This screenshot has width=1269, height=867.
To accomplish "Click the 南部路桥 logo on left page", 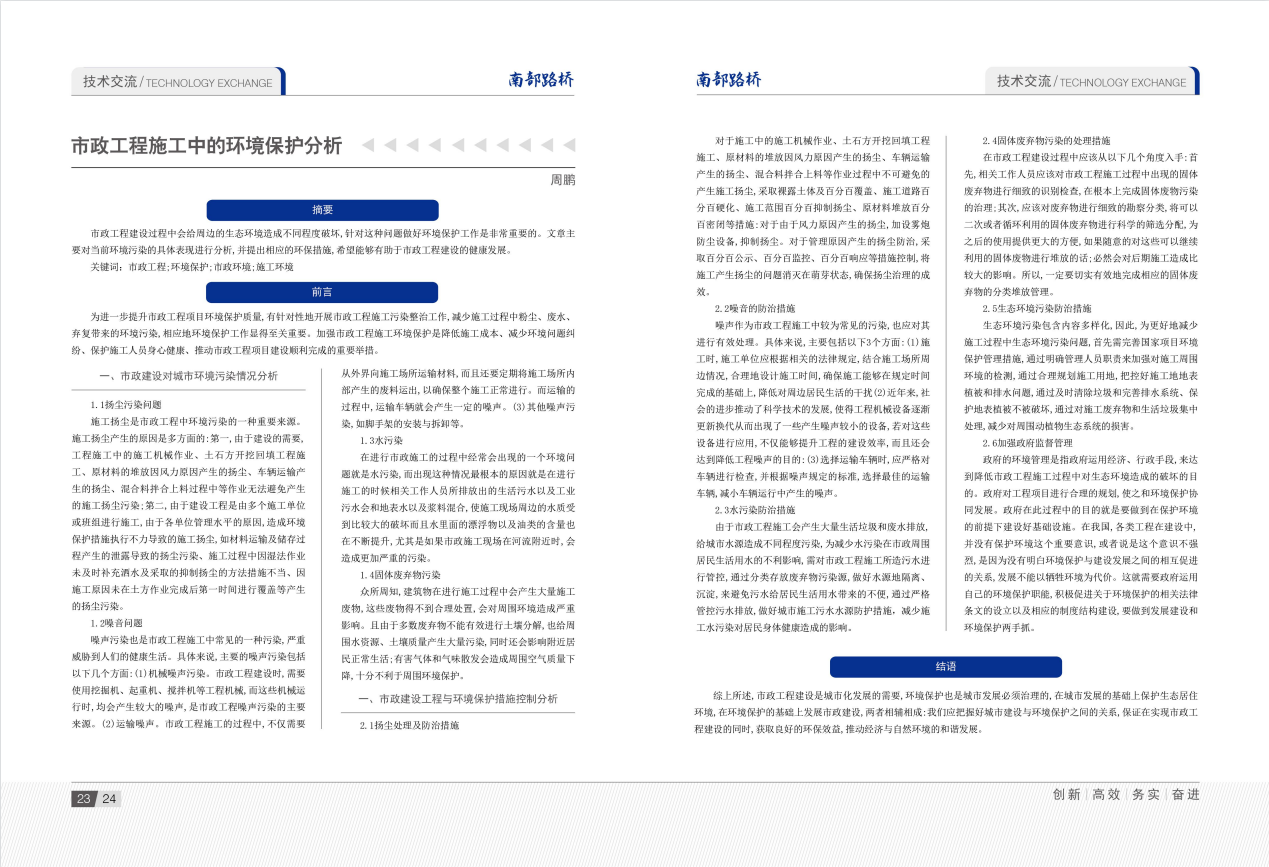I will click(x=542, y=80).
